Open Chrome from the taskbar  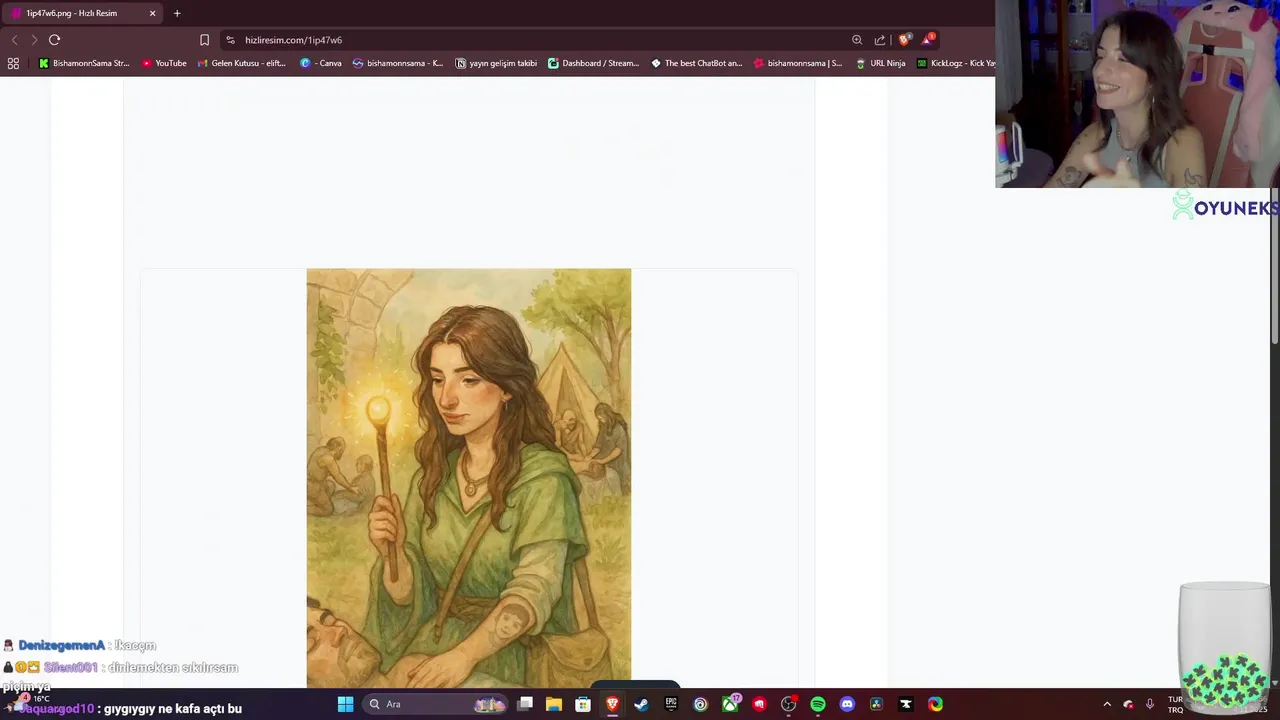pos(935,704)
